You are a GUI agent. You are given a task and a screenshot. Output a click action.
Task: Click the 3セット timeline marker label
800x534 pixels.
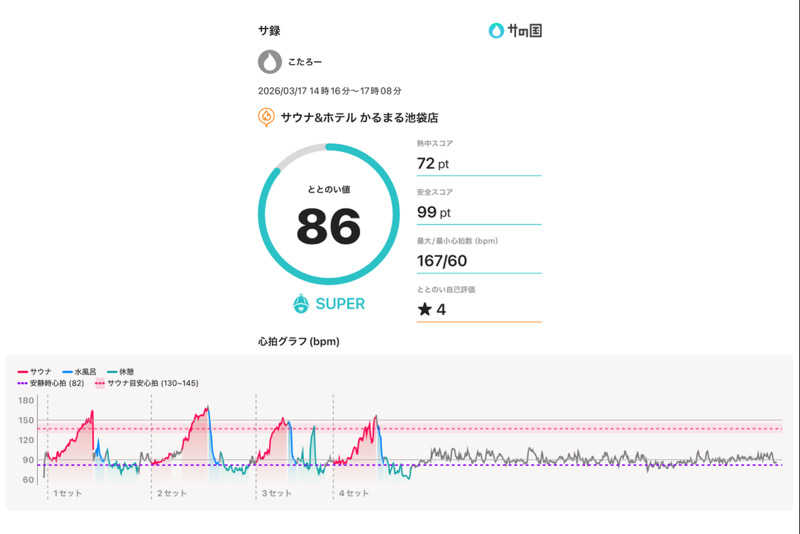(277, 493)
